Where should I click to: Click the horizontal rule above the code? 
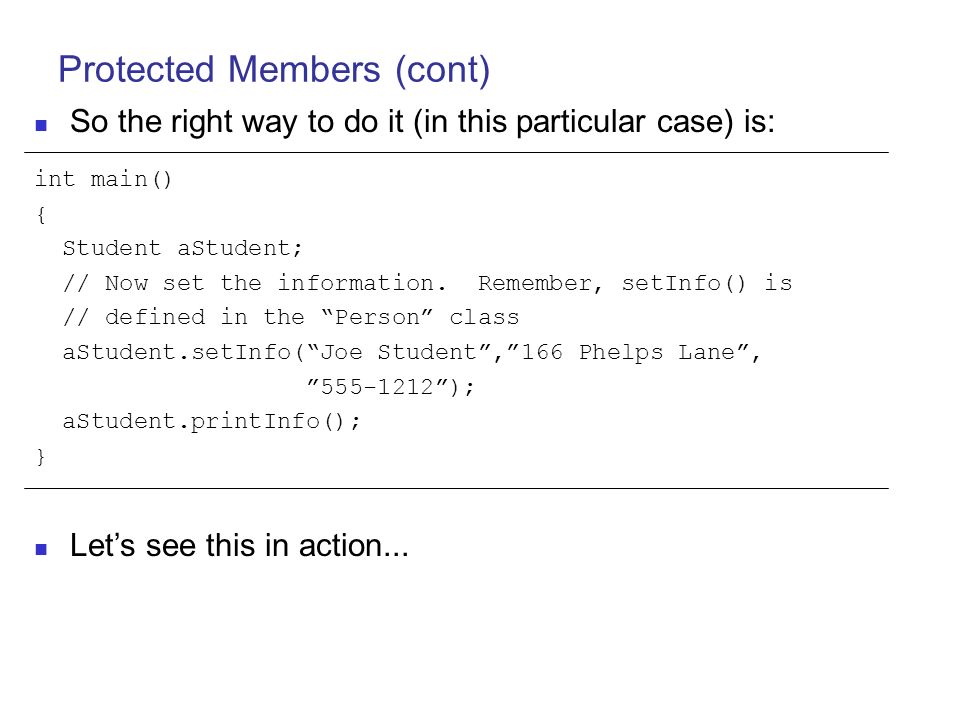(456, 152)
